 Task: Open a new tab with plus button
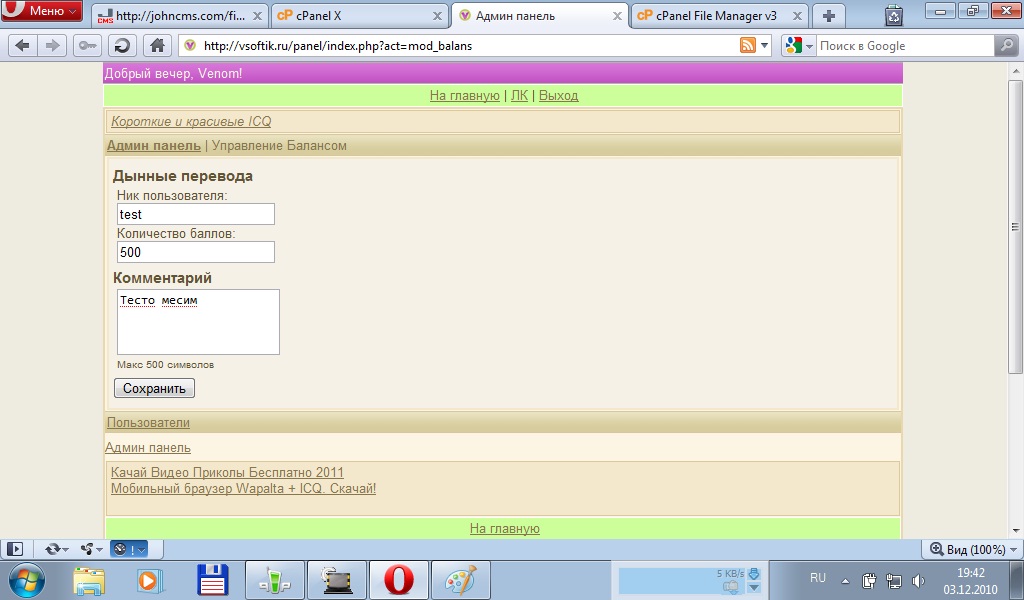click(829, 16)
